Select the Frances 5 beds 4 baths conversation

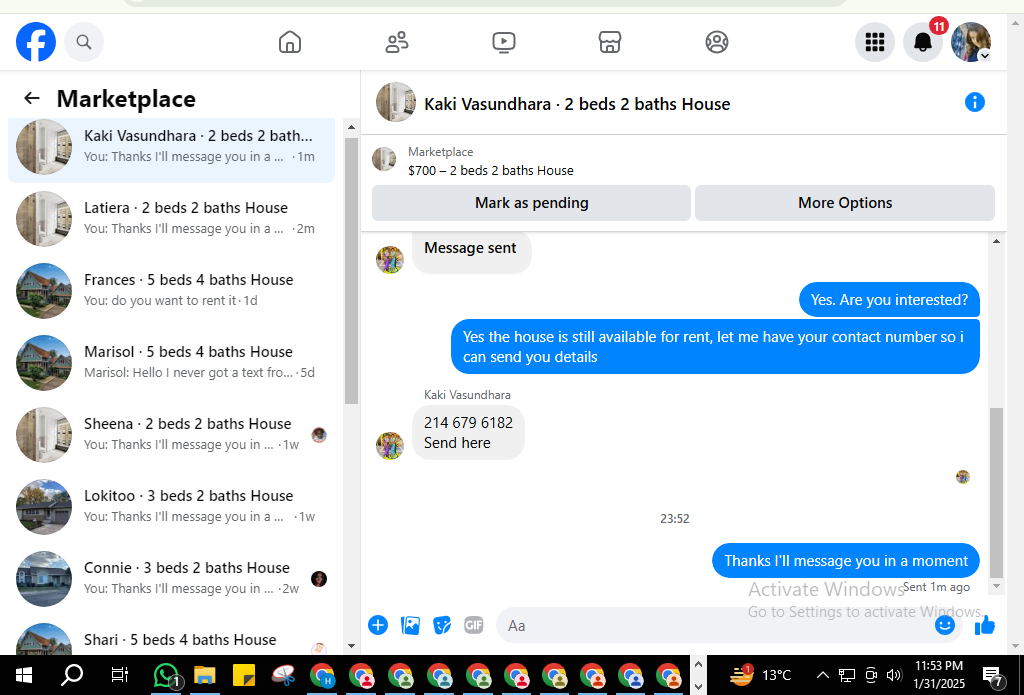point(171,290)
